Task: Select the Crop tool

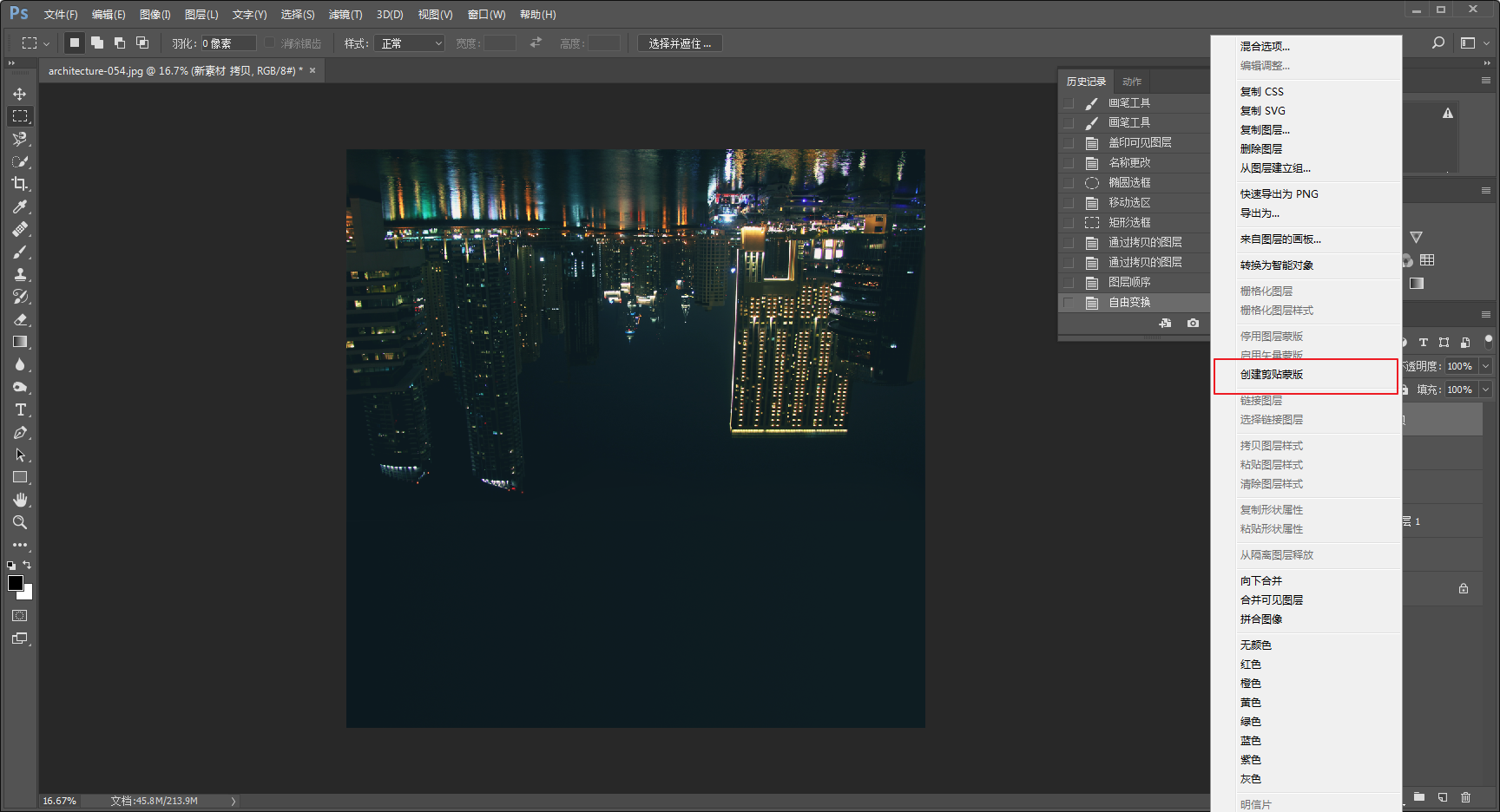Action: [x=20, y=184]
